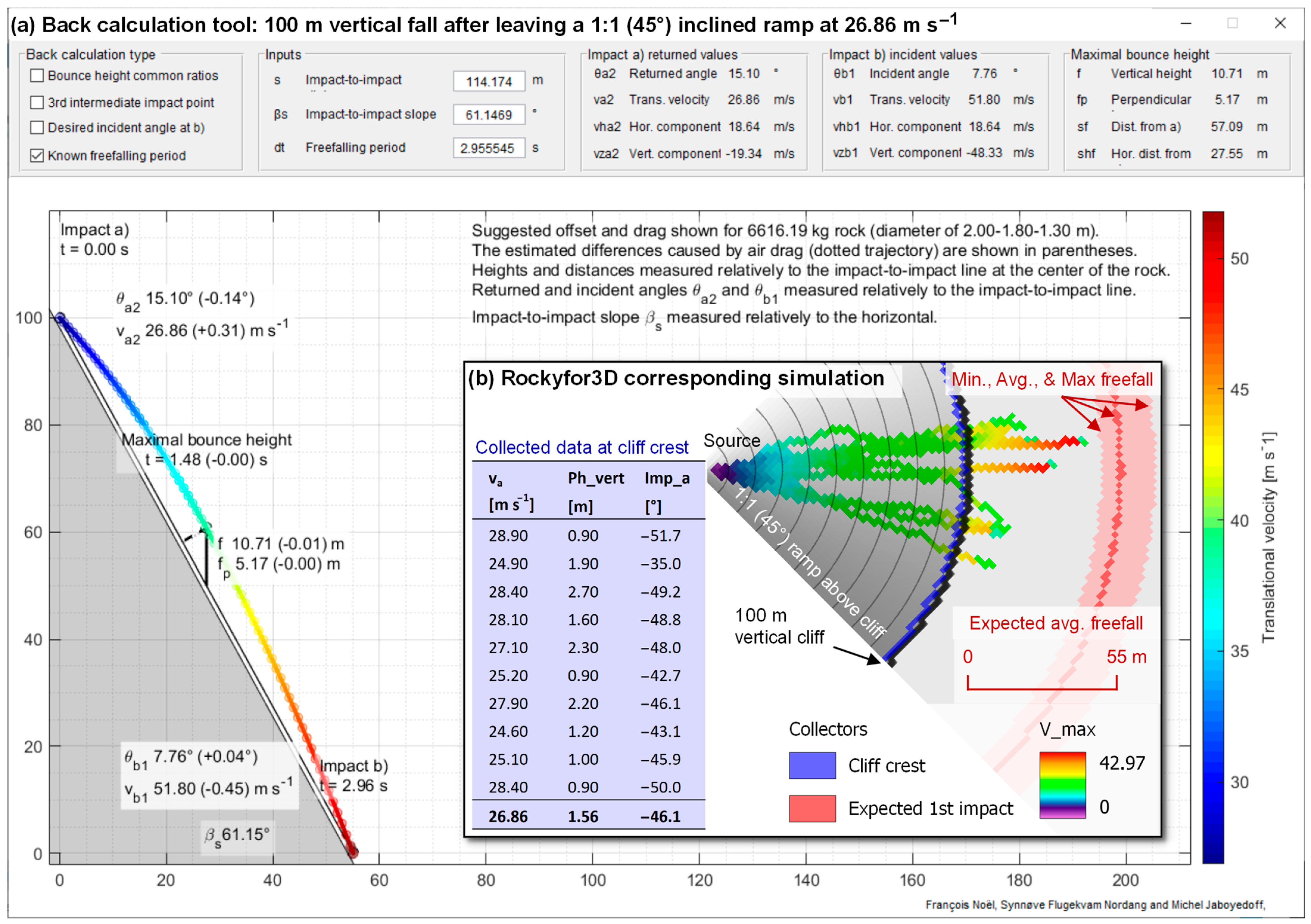Check 3rd intermediate impact point option

coord(37,102)
